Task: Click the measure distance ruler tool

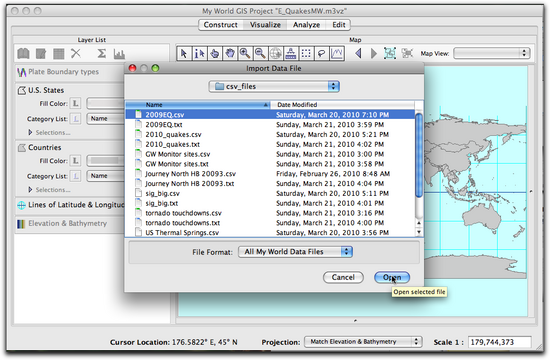Action: point(291,53)
